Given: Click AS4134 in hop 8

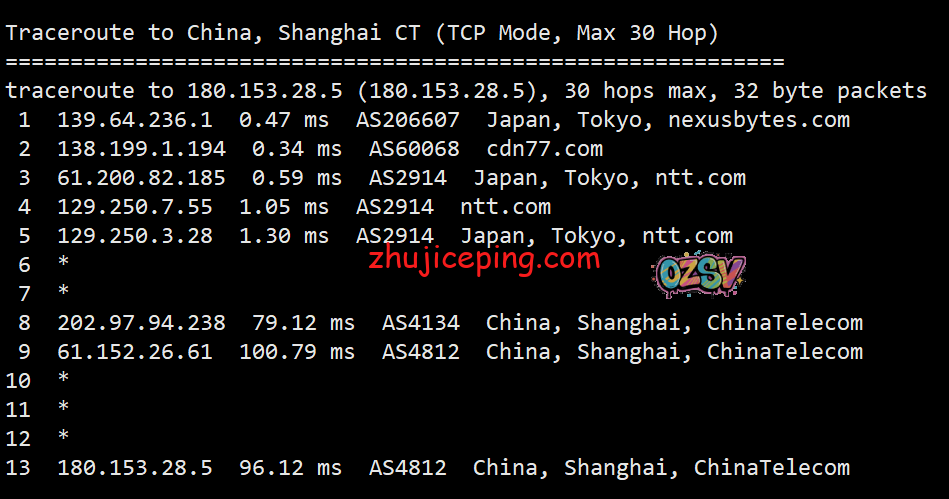Looking at the screenshot, I should pos(421,323).
